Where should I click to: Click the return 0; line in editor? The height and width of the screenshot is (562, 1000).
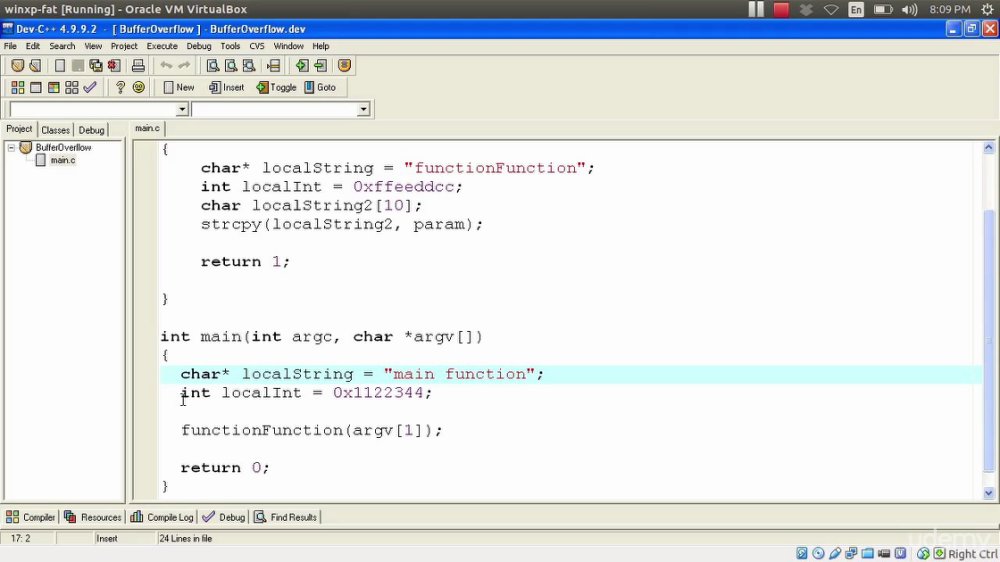click(x=225, y=468)
